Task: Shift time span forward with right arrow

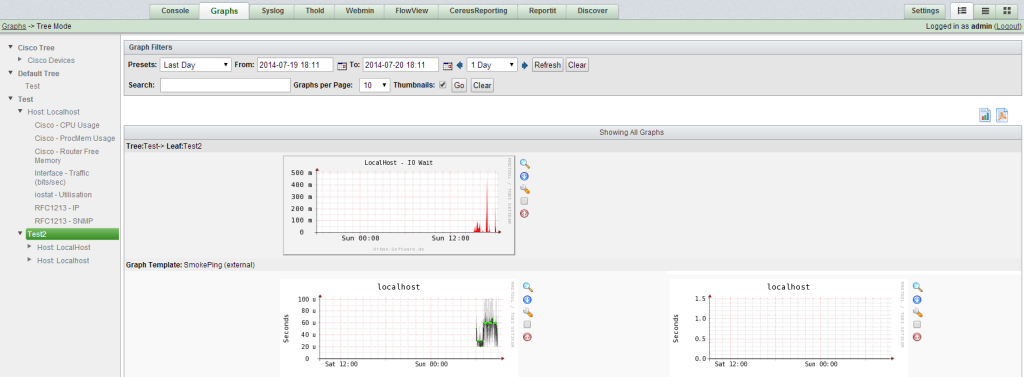Action: [x=525, y=65]
